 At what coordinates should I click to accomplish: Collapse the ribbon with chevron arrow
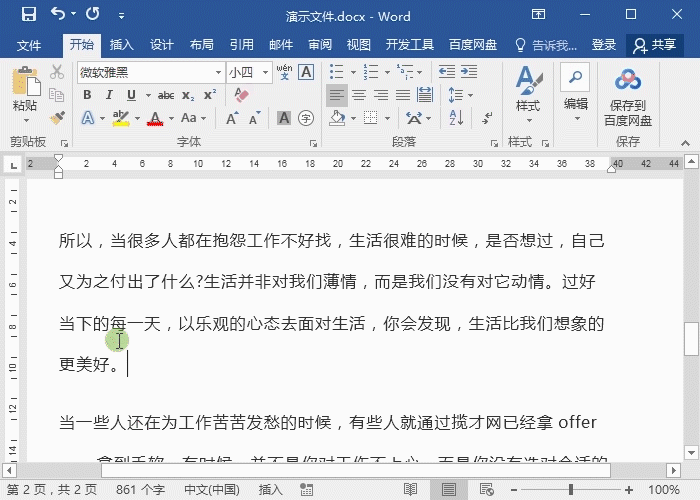tap(685, 143)
